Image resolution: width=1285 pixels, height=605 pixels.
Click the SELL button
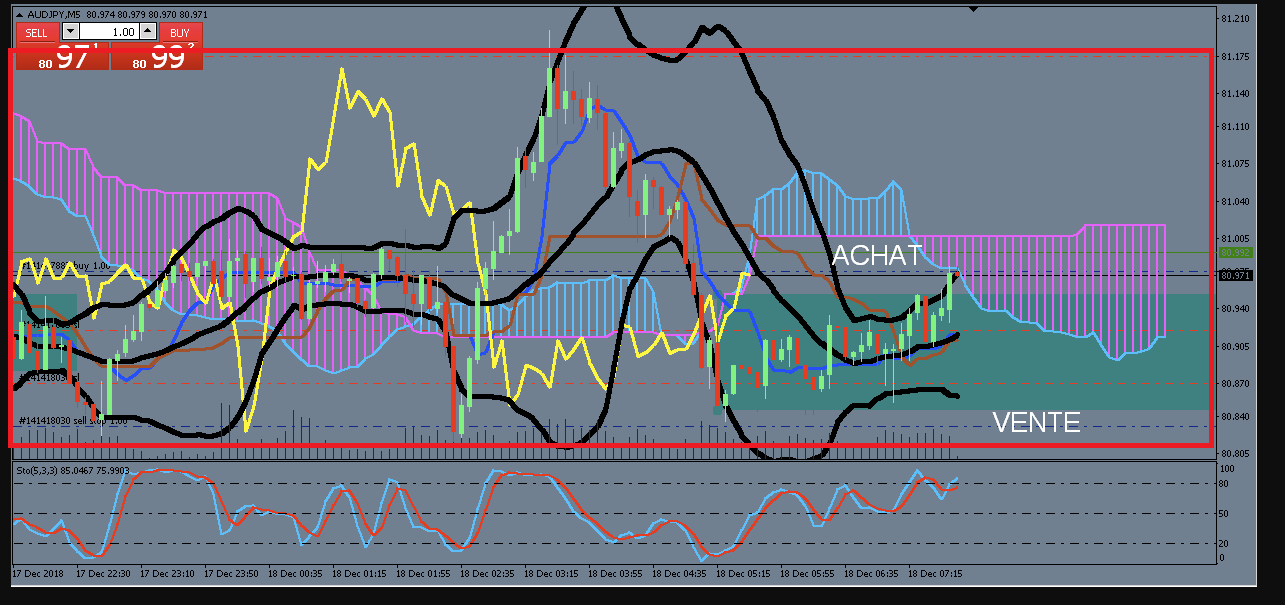point(37,32)
